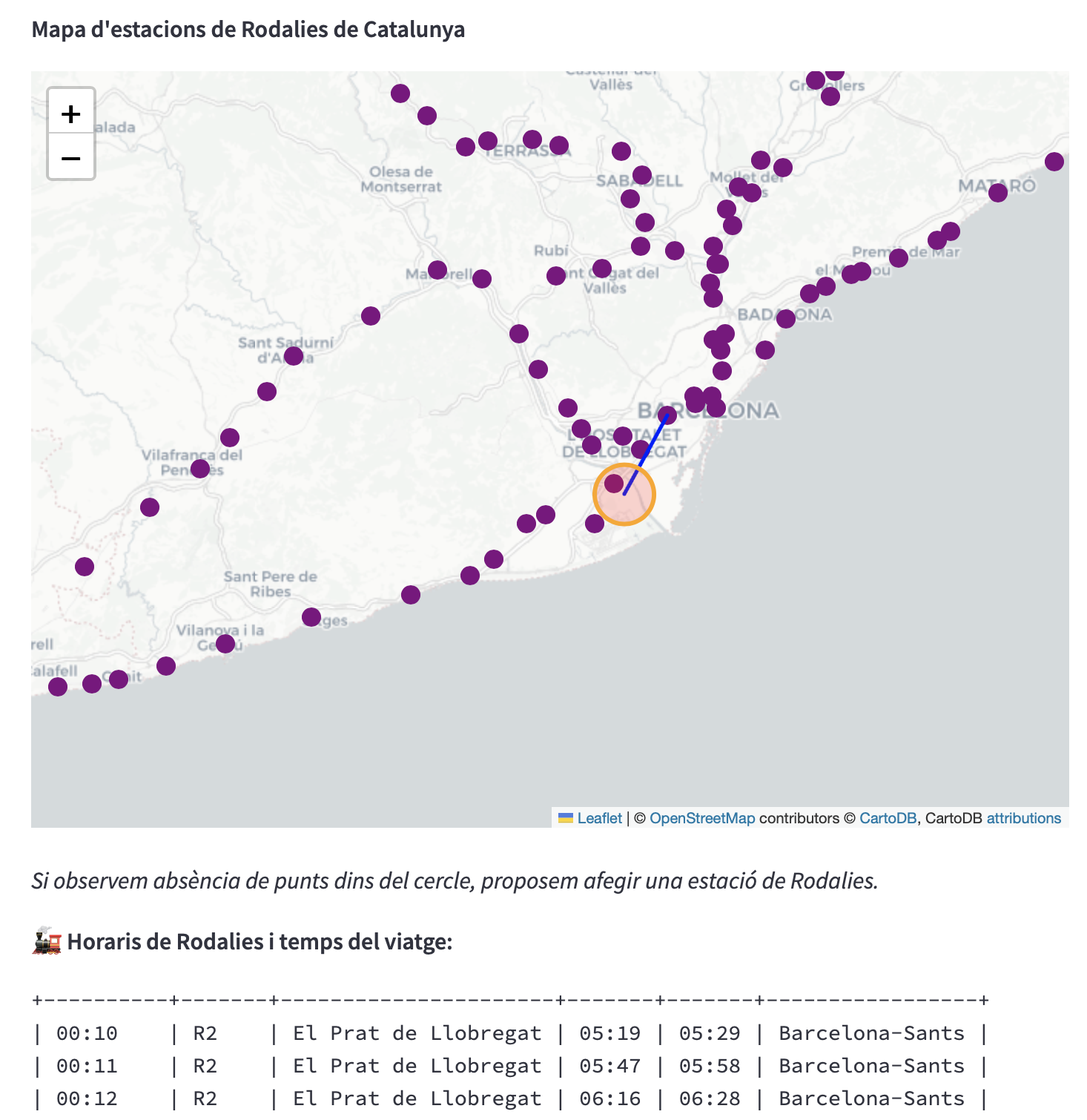Open the OpenStreetMap attribution link
Screen dimensions: 1087x1120
(x=702, y=818)
